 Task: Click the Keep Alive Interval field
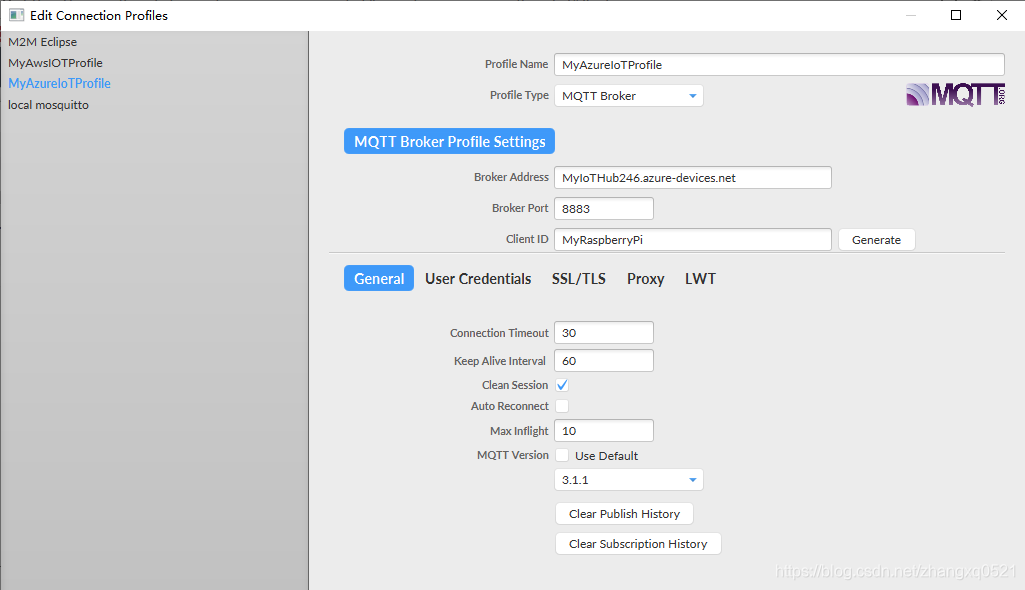coord(604,361)
